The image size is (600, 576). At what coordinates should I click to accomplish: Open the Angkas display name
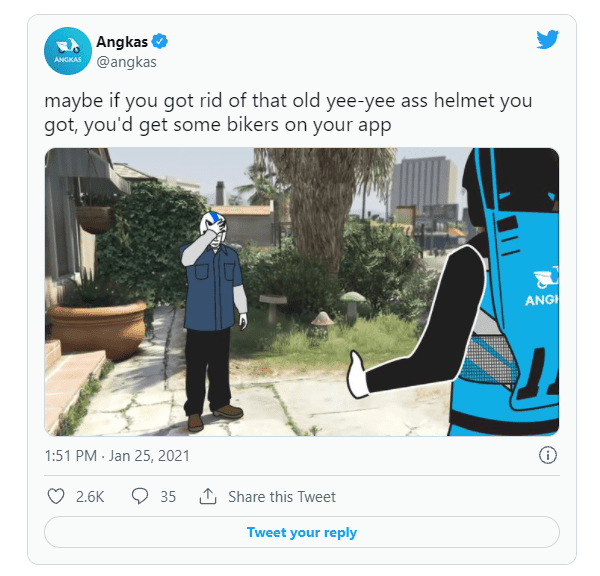pyautogui.click(x=122, y=42)
